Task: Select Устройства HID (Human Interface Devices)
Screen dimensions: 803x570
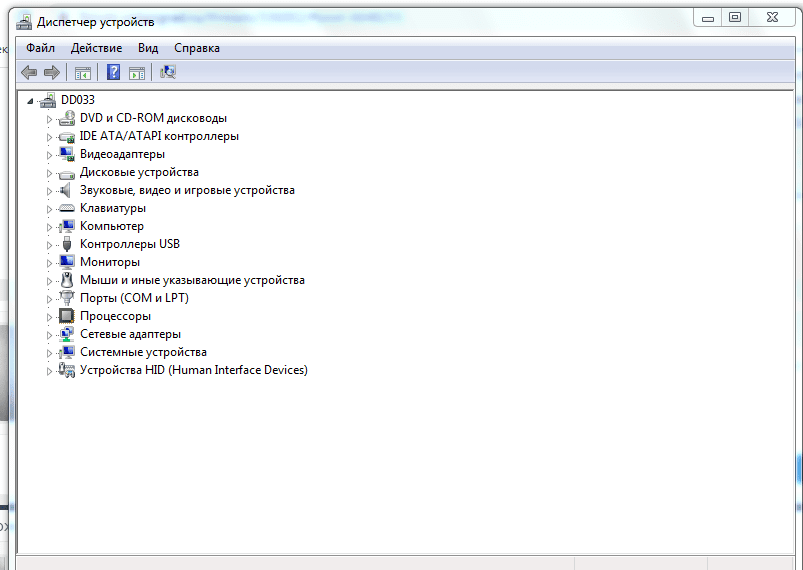Action: click(194, 370)
